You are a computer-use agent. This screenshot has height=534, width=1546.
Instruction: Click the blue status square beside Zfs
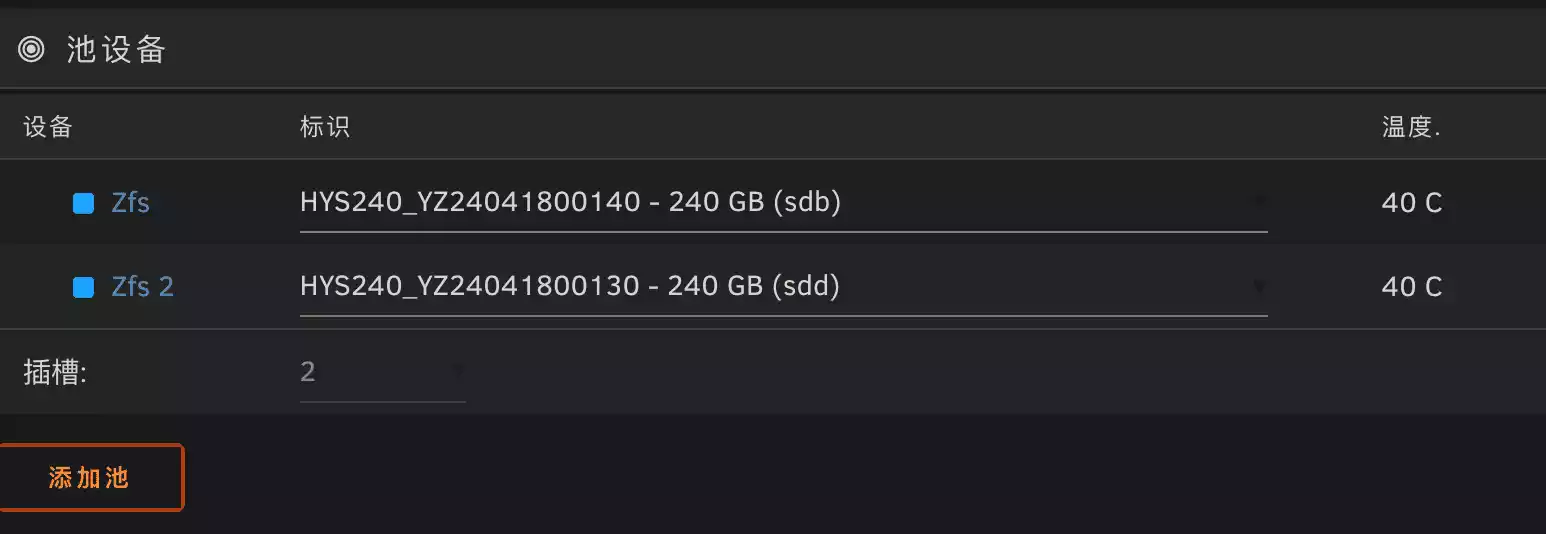tap(84, 204)
